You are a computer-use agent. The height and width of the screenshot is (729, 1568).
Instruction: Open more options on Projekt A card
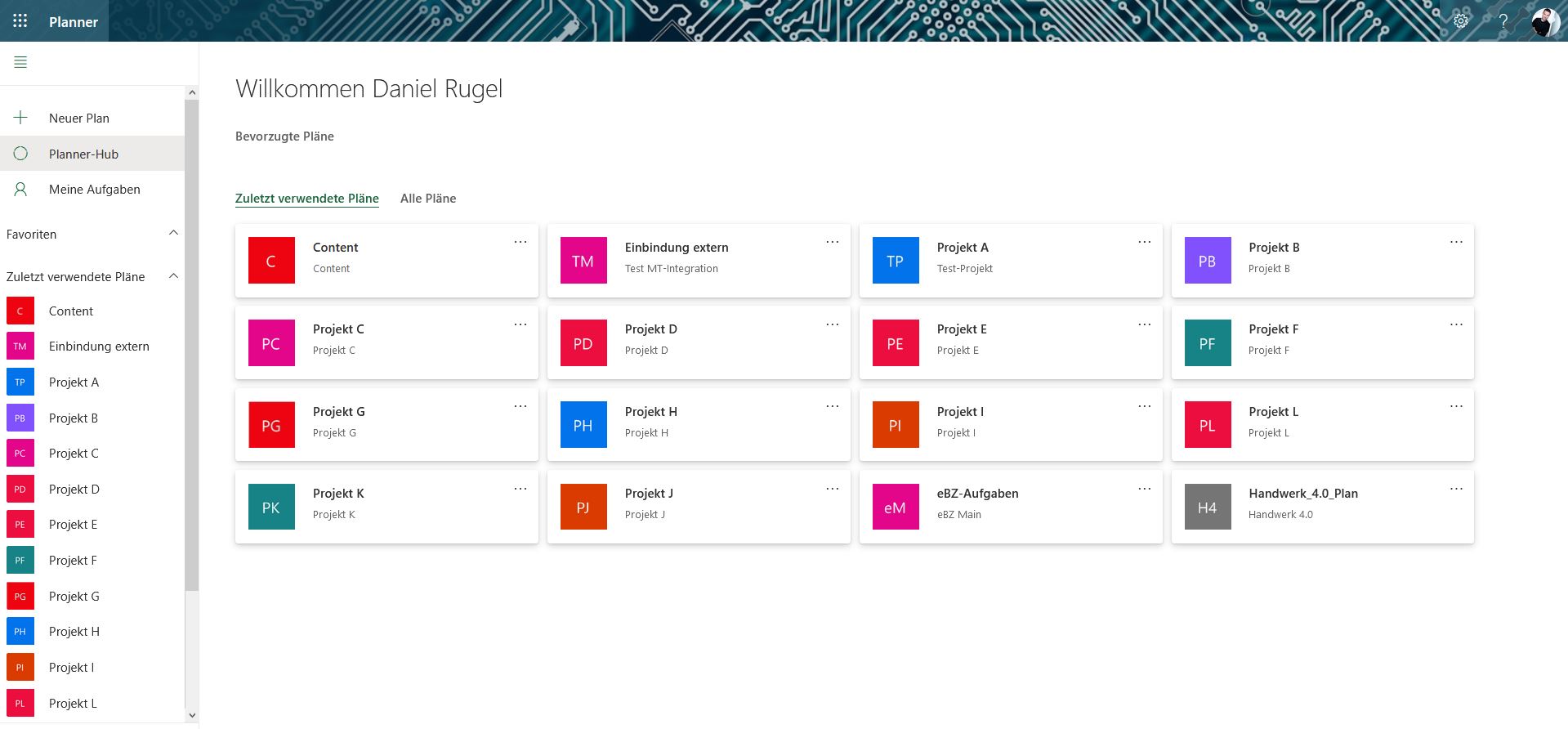[x=1145, y=242]
